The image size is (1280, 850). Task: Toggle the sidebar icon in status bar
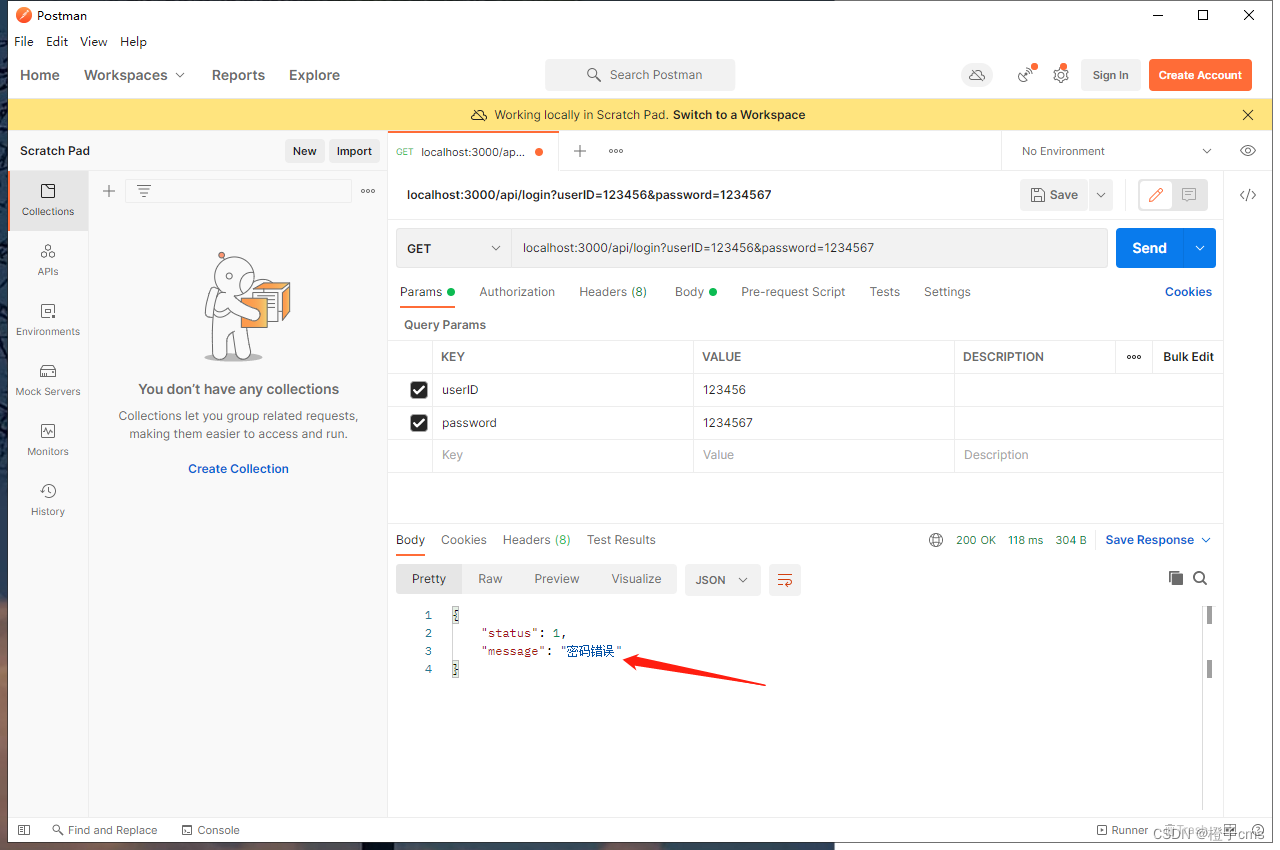24,830
